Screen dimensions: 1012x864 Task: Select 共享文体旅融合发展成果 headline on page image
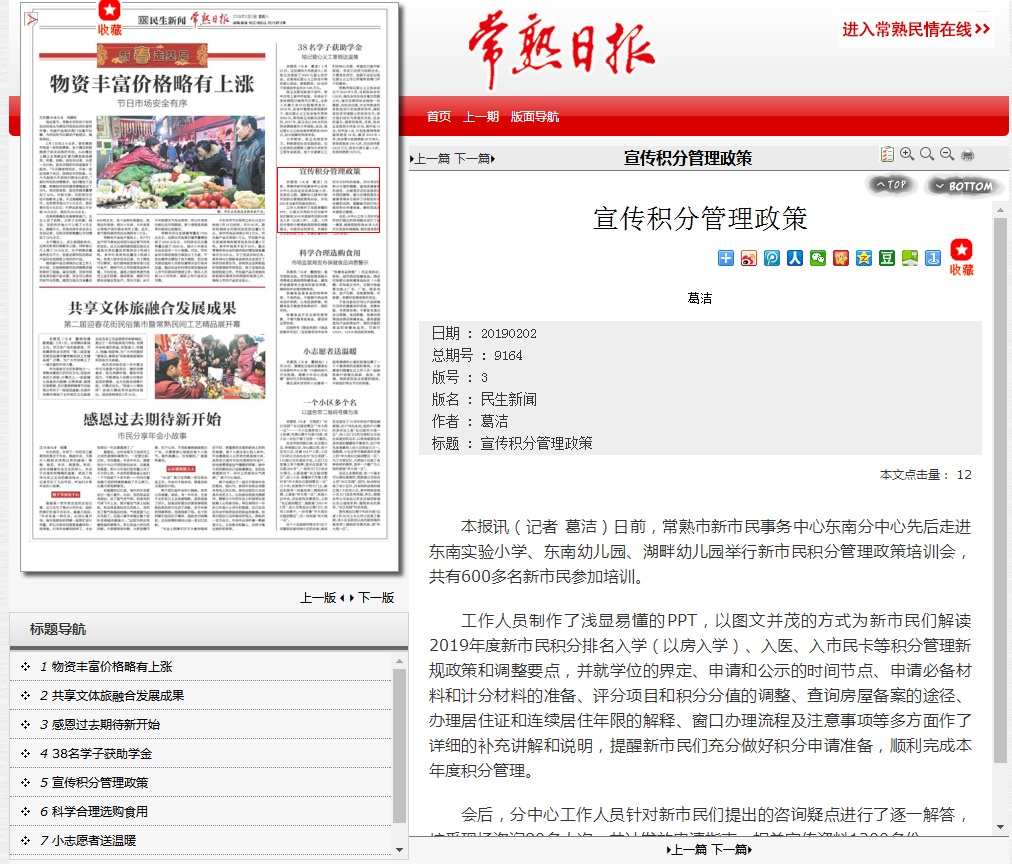(152, 308)
